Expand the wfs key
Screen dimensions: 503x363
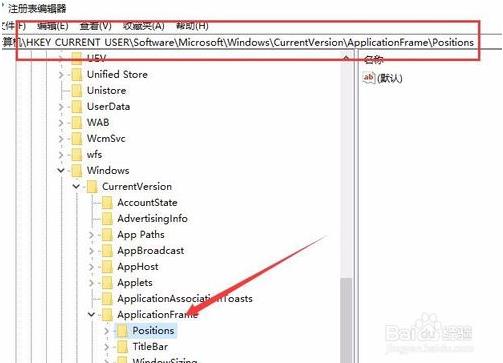tap(61, 155)
